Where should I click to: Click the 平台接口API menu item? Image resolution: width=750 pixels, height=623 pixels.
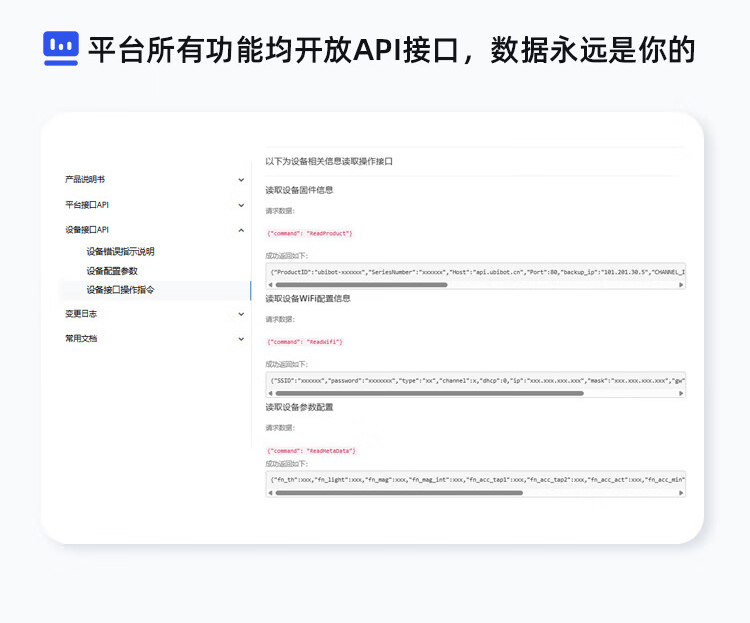point(87,205)
